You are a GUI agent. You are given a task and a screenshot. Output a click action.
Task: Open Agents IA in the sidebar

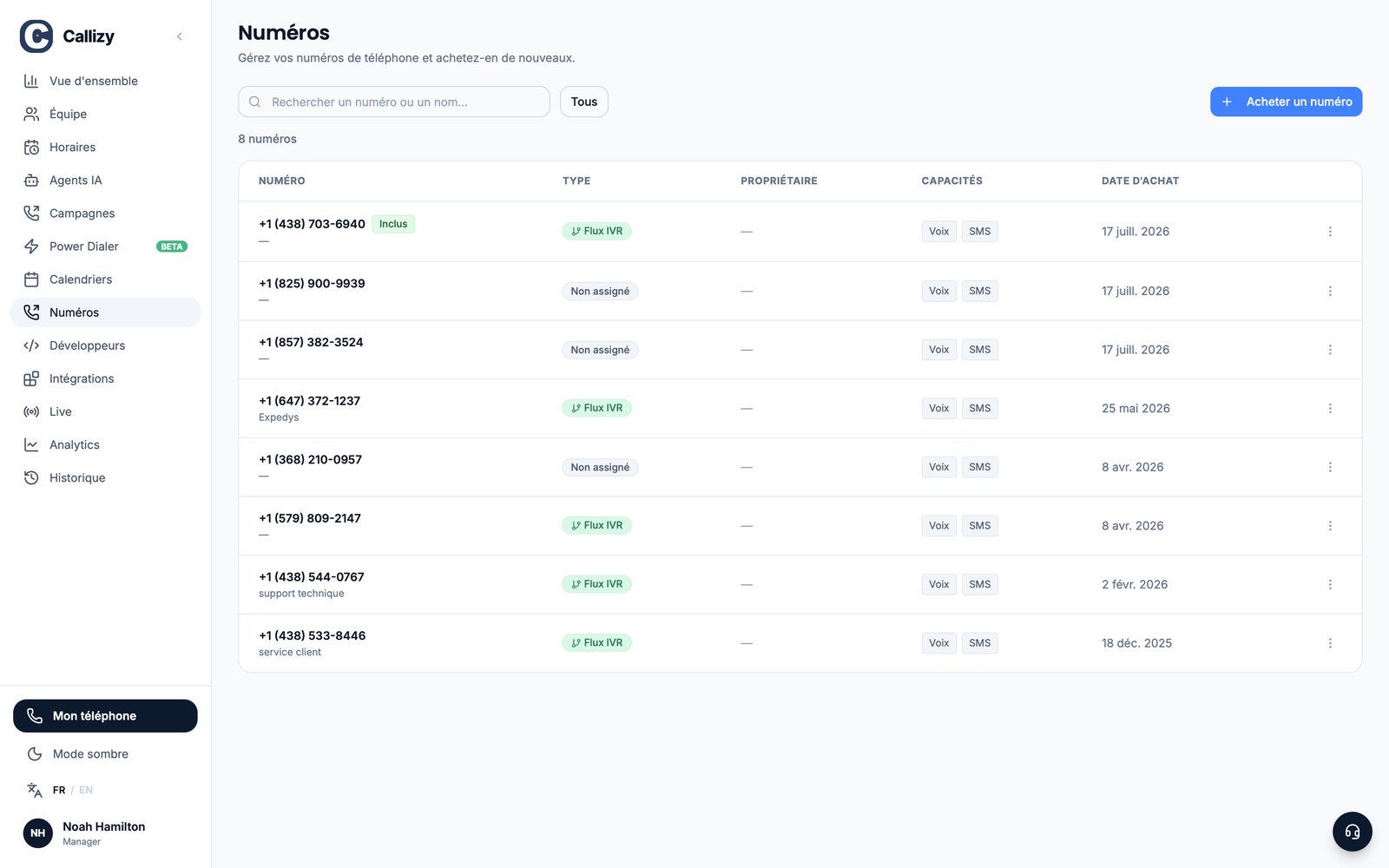click(x=105, y=180)
